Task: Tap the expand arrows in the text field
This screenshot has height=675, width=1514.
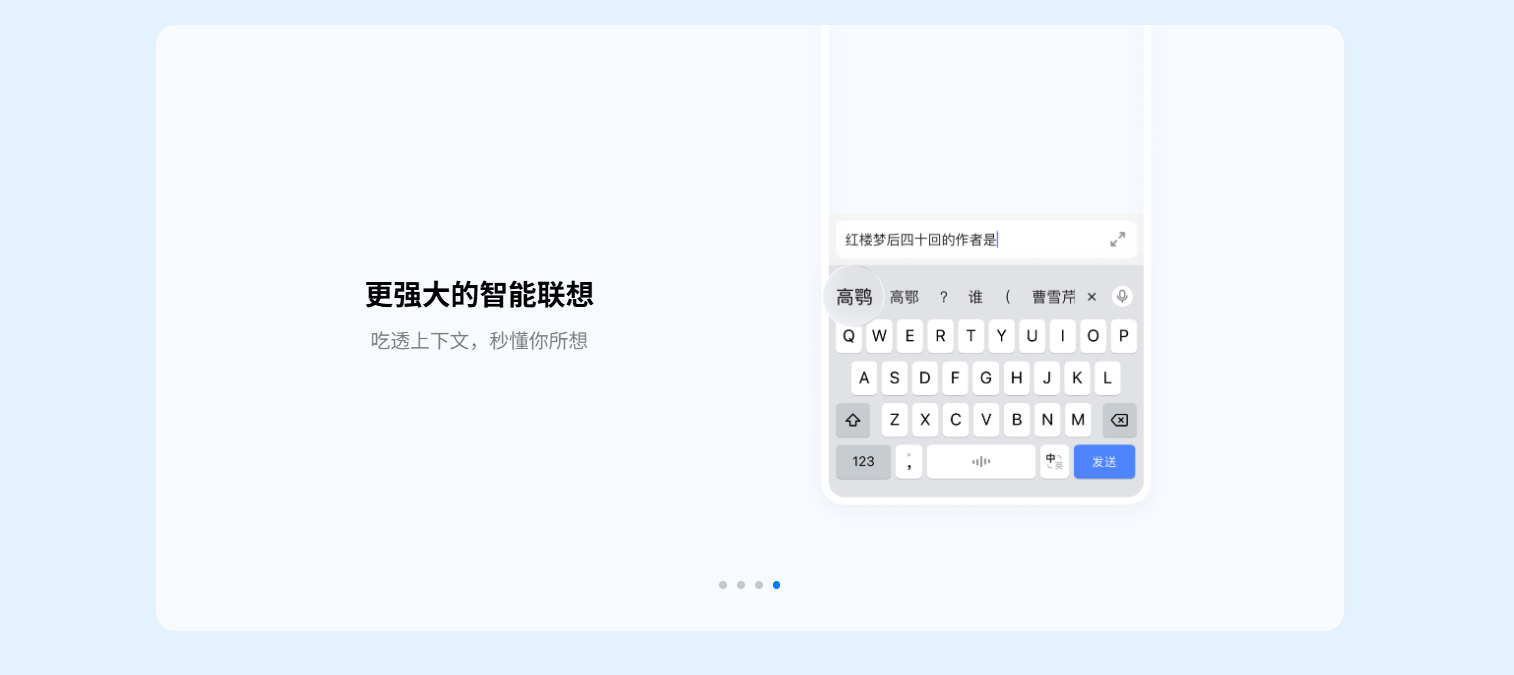Action: pyautogui.click(x=1118, y=239)
